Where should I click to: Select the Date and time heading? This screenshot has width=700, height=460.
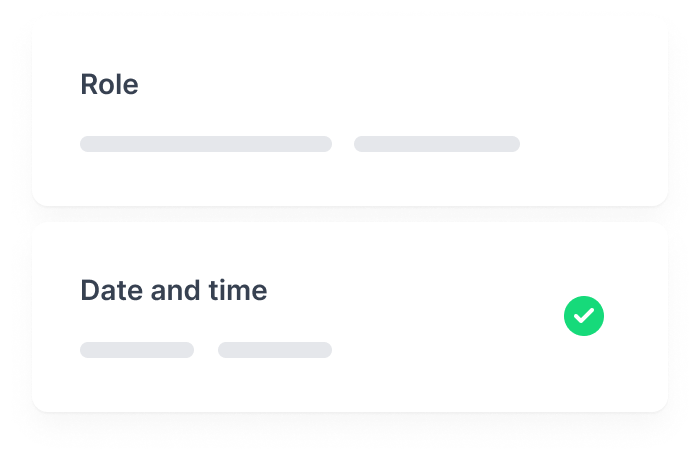[174, 290]
